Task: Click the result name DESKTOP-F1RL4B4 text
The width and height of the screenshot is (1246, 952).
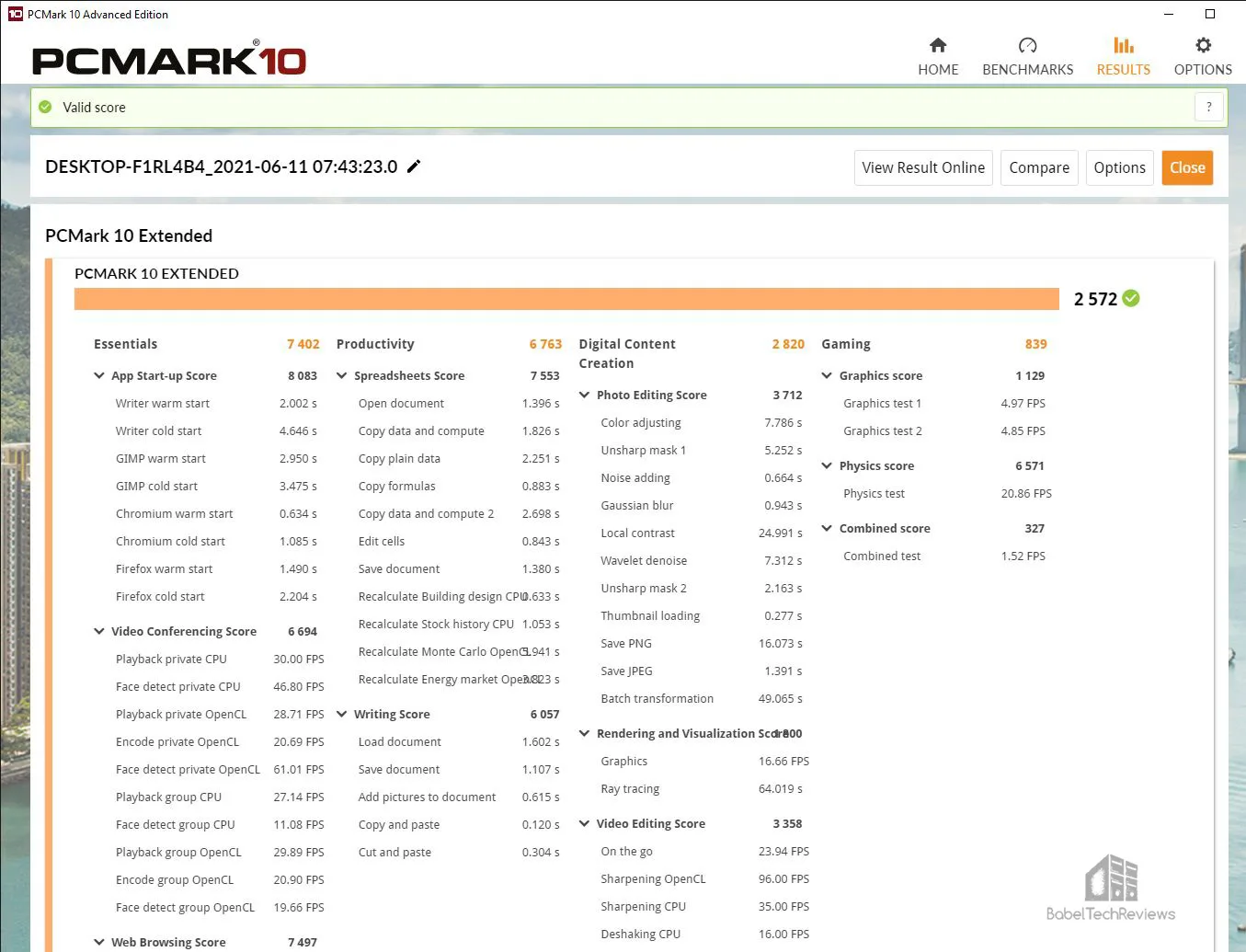Action: click(x=222, y=166)
